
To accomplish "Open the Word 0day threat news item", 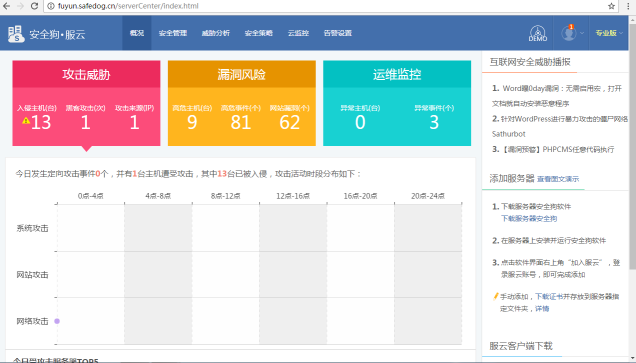I will coord(556,96).
